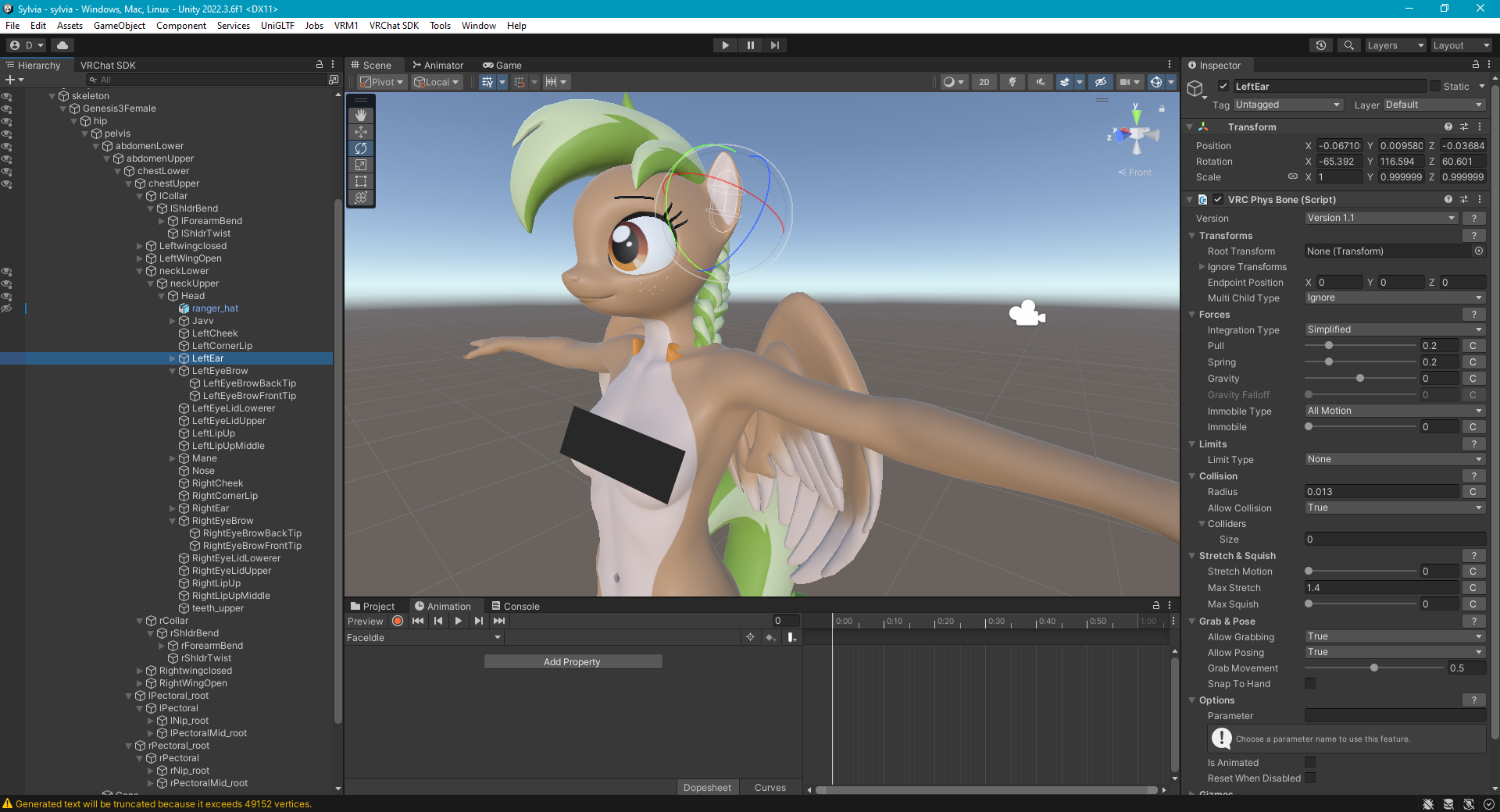Go to next keyframe in Animation
This screenshot has height=812, width=1500.
click(479, 621)
